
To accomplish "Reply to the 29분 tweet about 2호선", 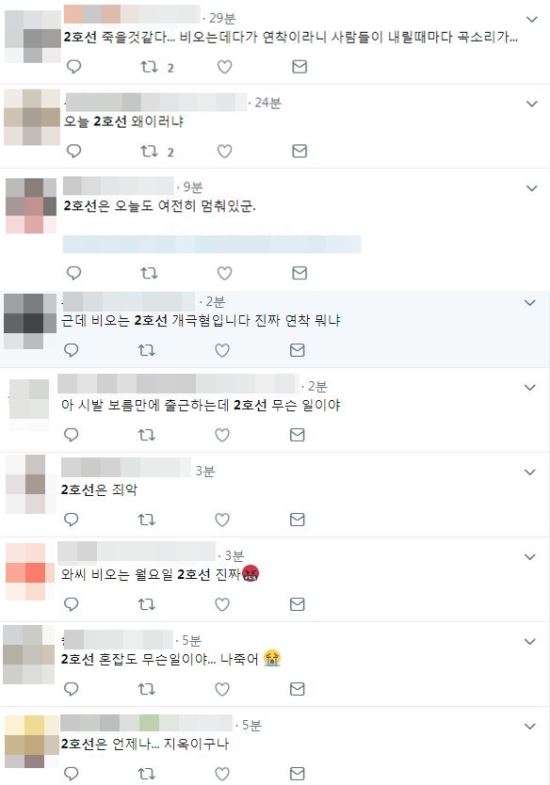I will coord(74,67).
